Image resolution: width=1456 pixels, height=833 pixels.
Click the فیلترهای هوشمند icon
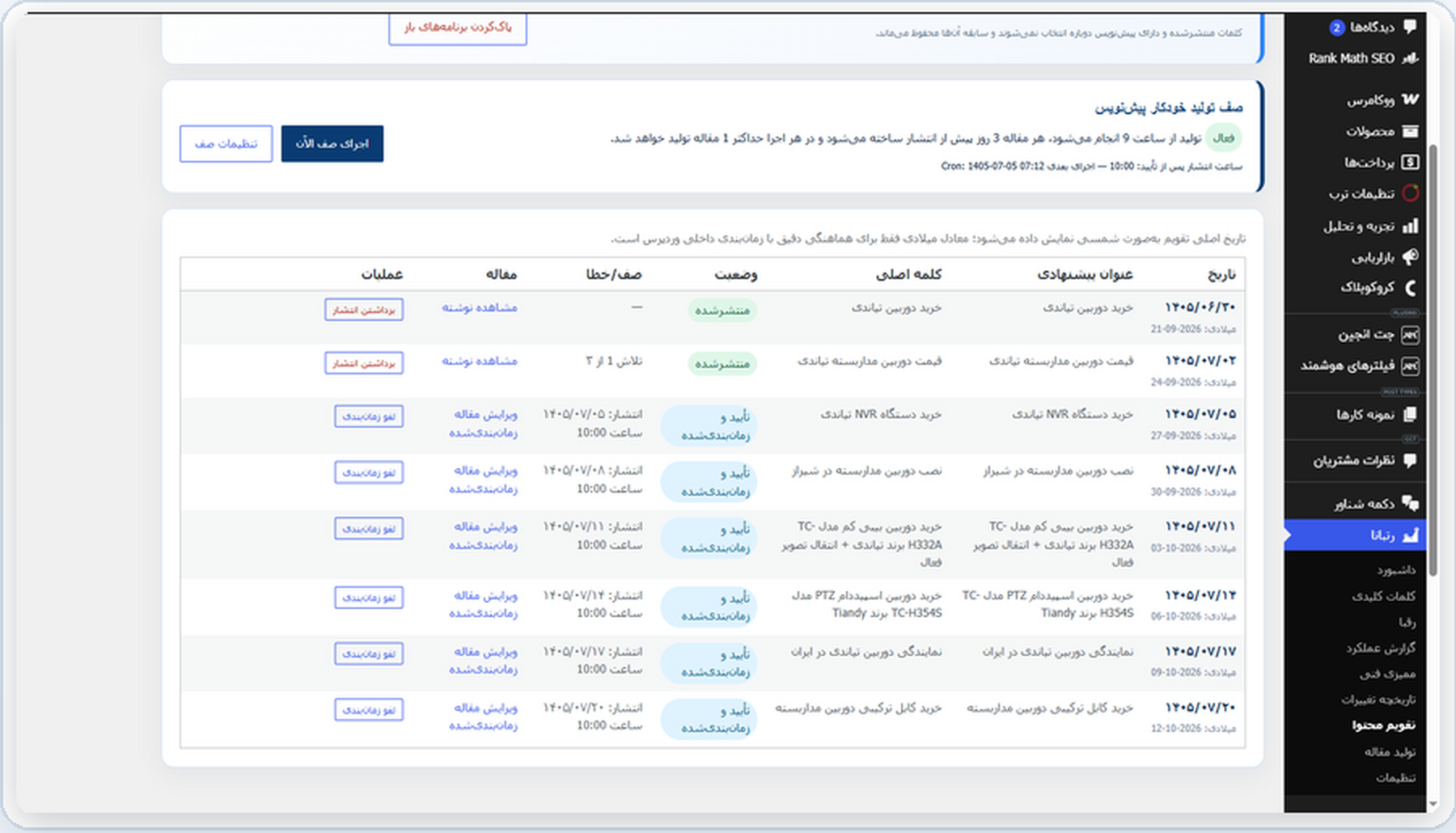1410,366
